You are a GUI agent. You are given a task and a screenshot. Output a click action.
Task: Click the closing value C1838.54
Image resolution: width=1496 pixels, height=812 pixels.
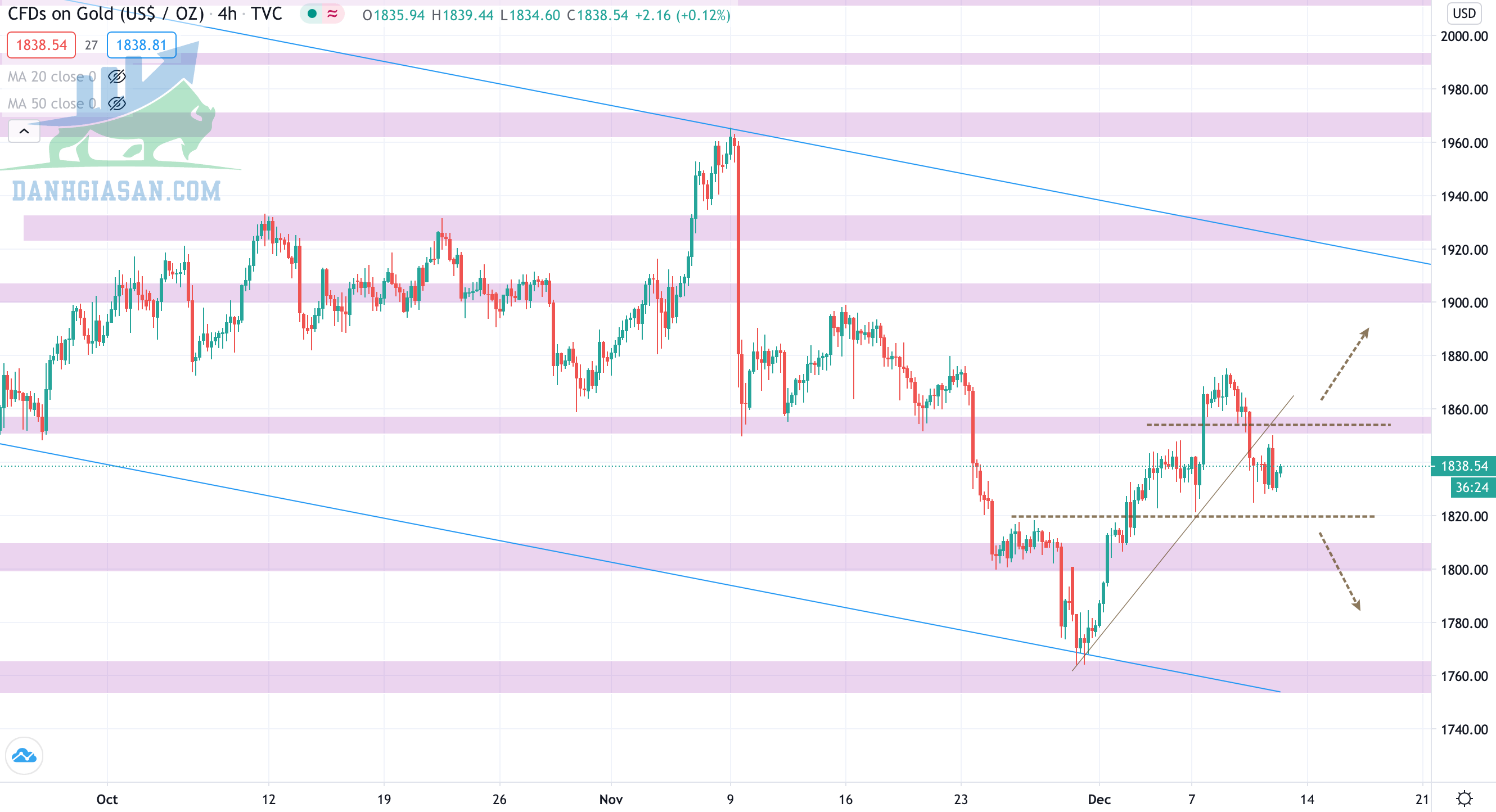(x=598, y=15)
